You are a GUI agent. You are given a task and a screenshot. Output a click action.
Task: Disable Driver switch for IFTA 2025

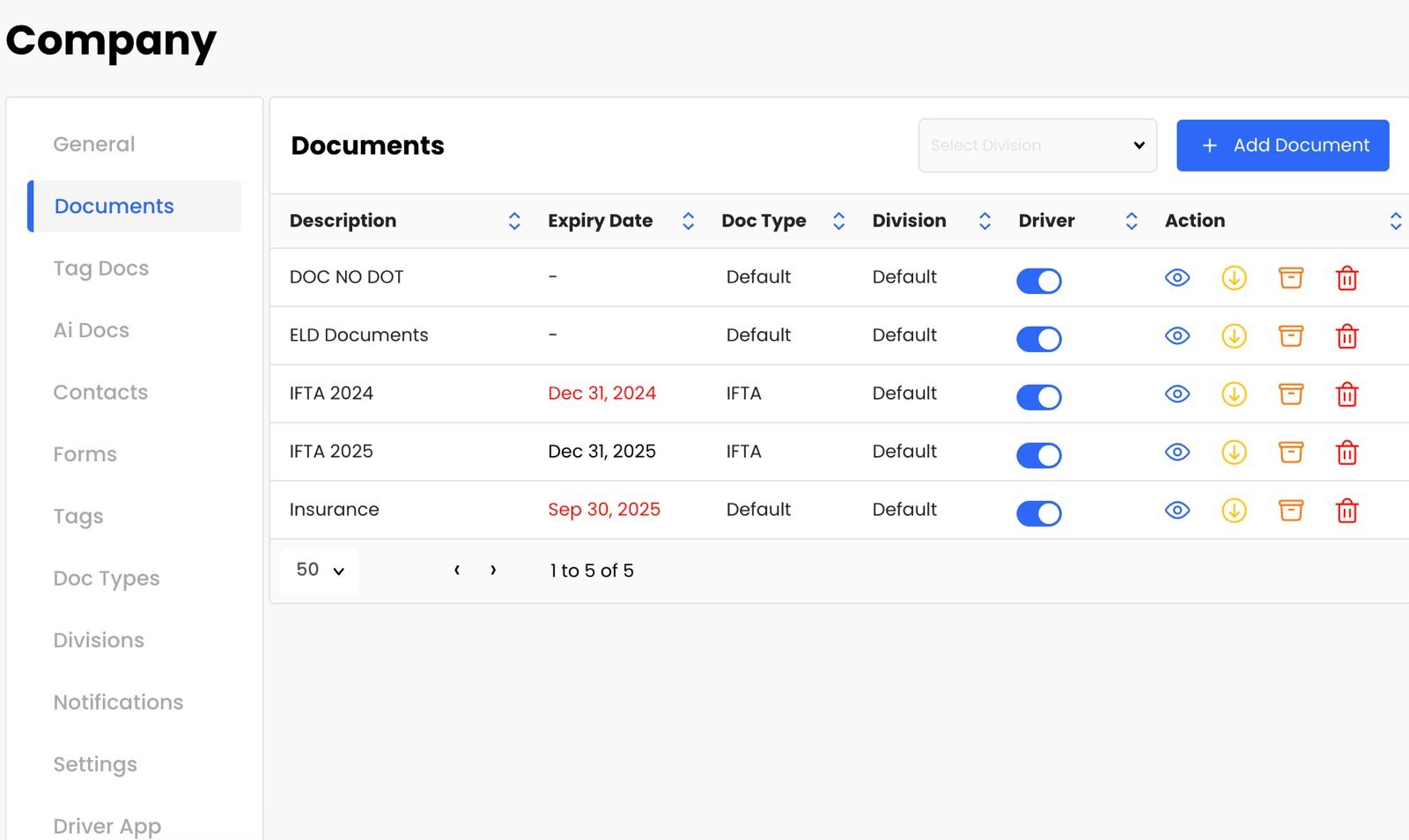coord(1039,455)
